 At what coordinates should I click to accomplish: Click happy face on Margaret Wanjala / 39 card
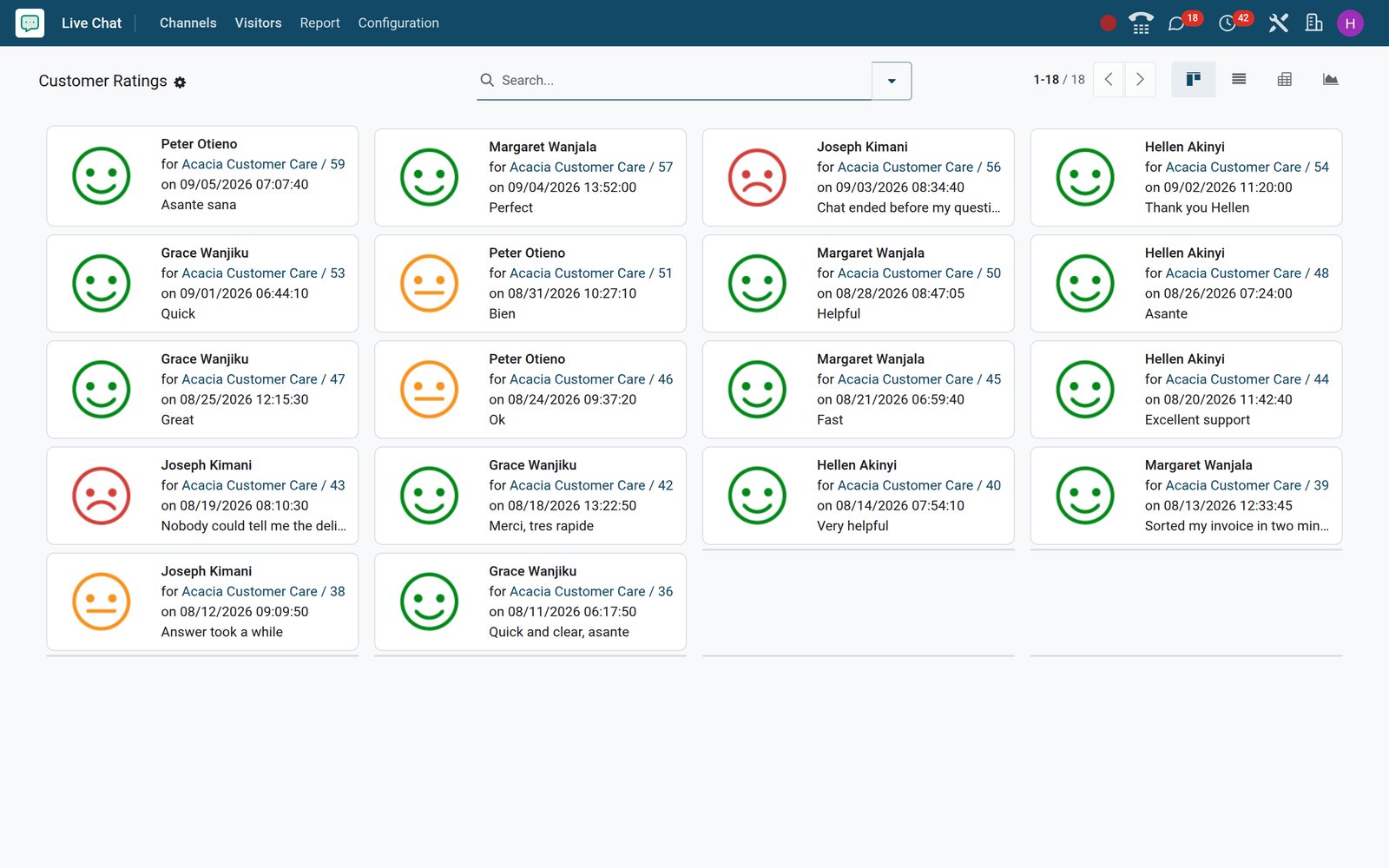[x=1085, y=496]
